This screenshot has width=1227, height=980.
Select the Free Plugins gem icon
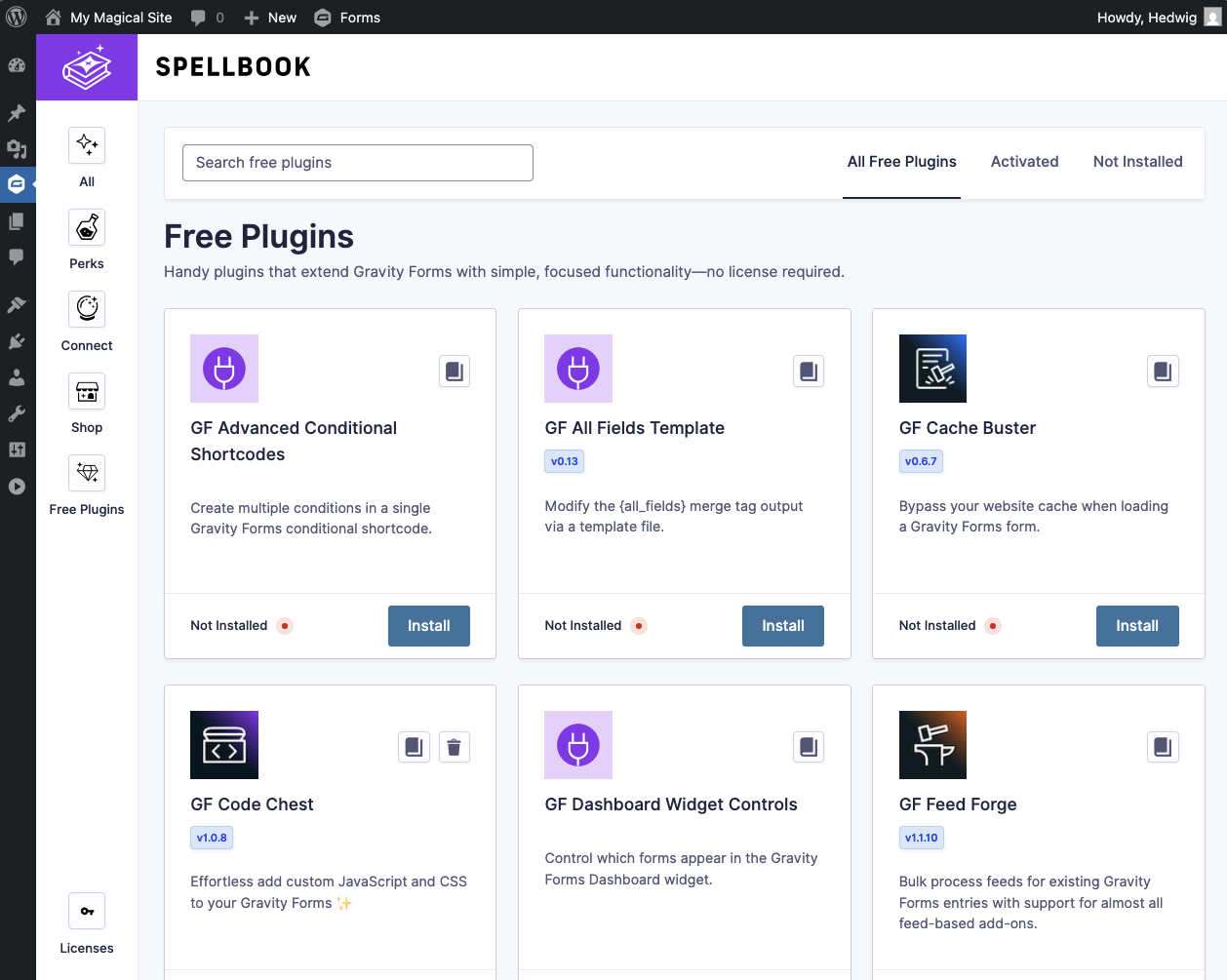pos(86,472)
